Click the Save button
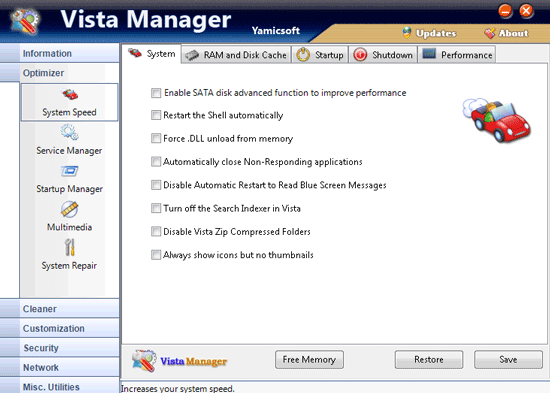550x393 pixels. click(x=508, y=360)
